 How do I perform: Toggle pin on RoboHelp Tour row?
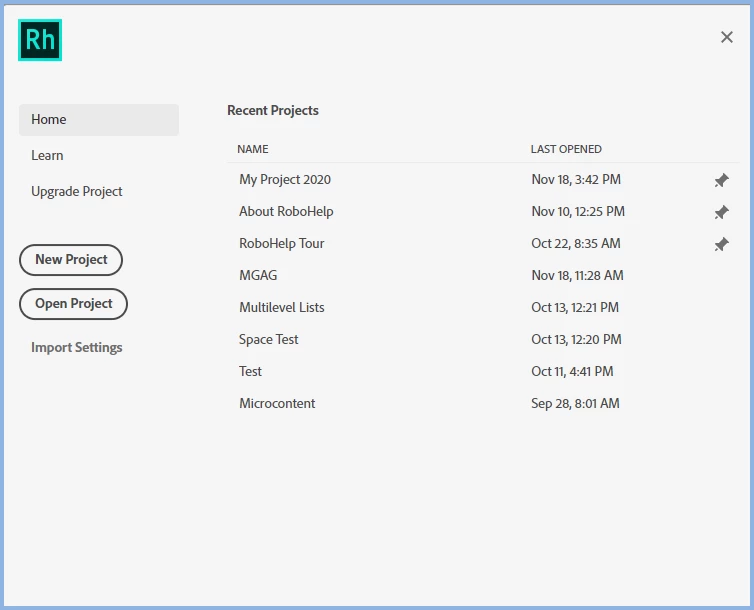pos(721,244)
